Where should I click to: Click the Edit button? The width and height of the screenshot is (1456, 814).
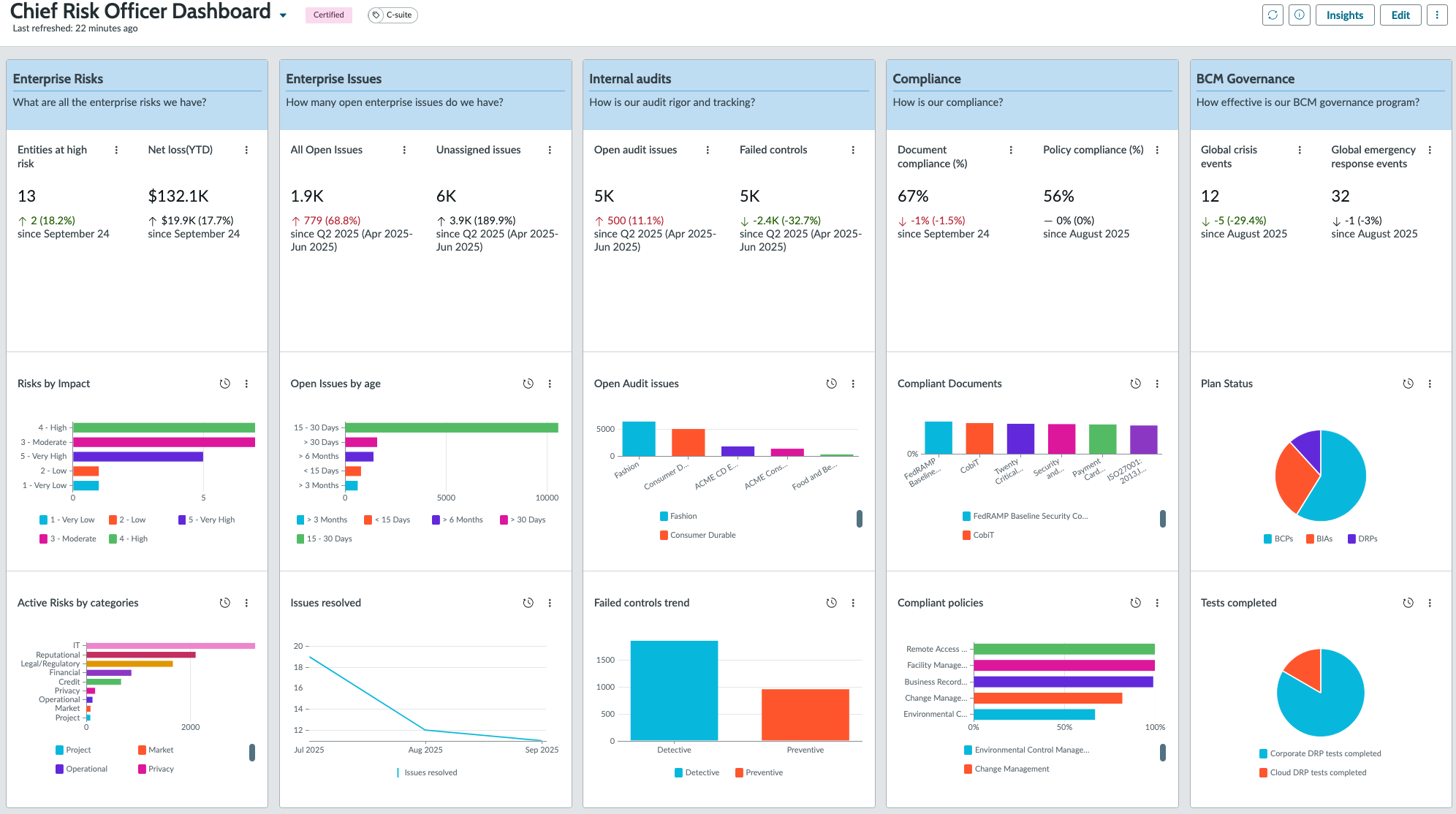click(1400, 15)
